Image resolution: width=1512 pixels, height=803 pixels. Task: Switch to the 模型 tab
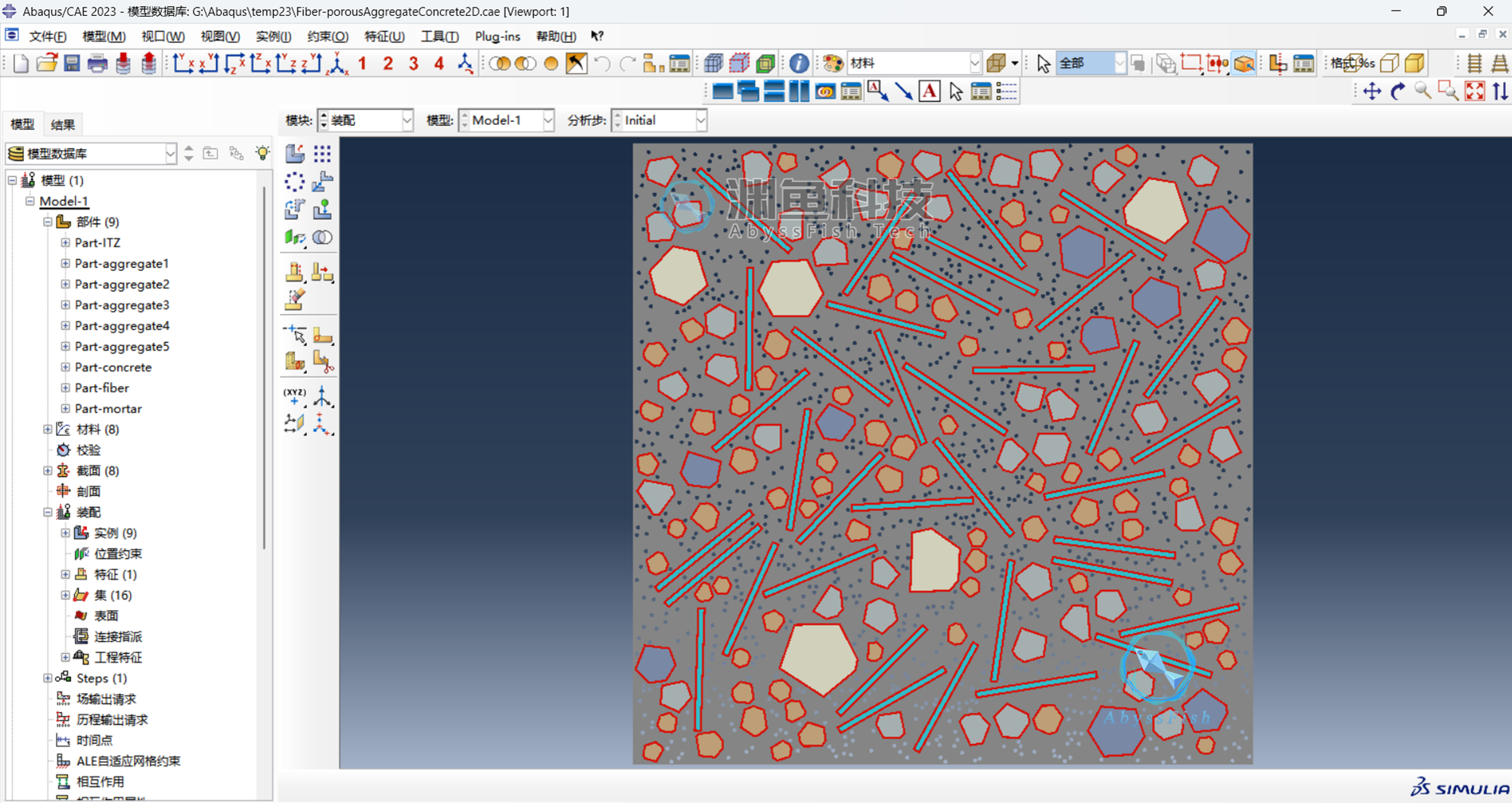click(22, 125)
